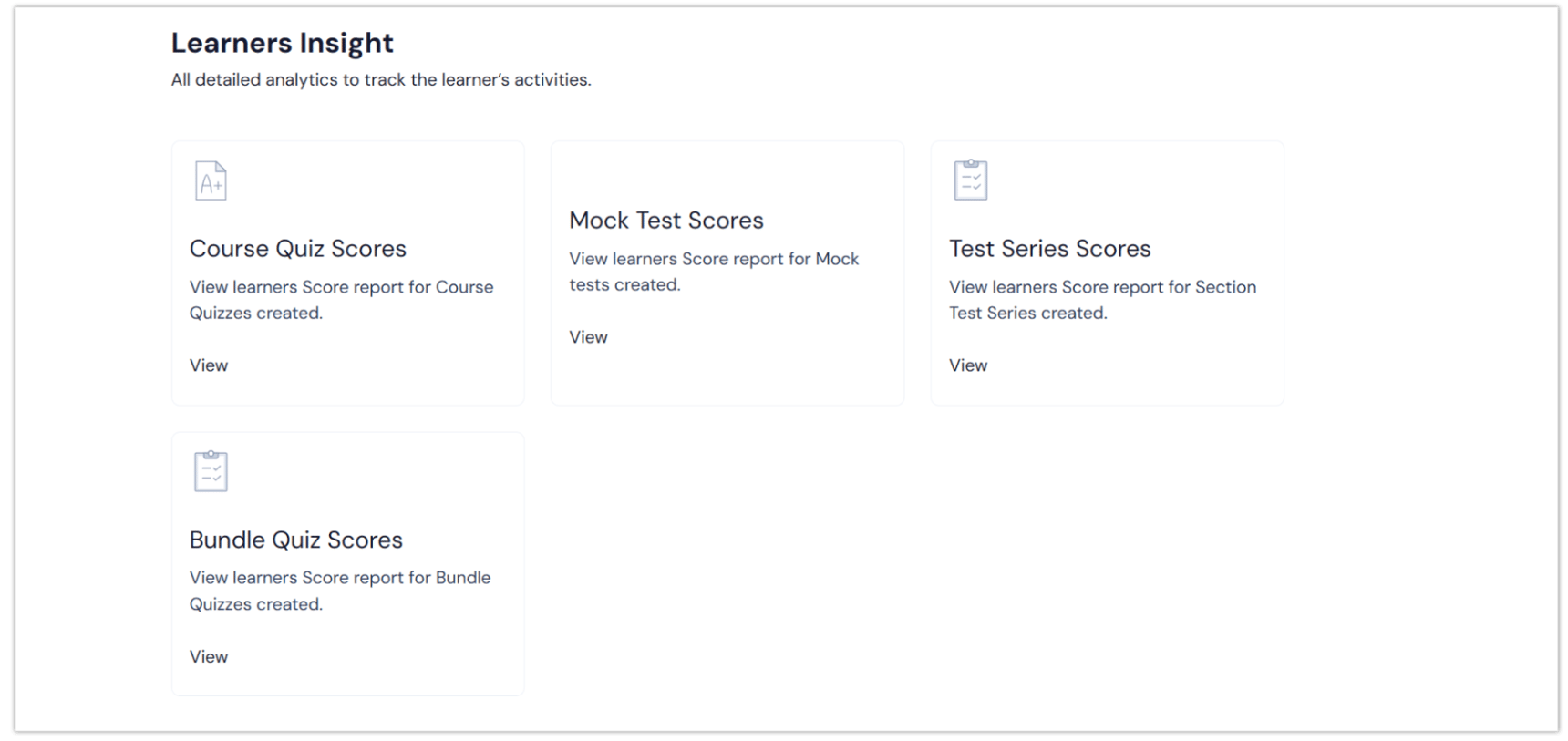The image size is (1568, 741).
Task: Open View link under Mock Test Scores
Action: pos(588,337)
